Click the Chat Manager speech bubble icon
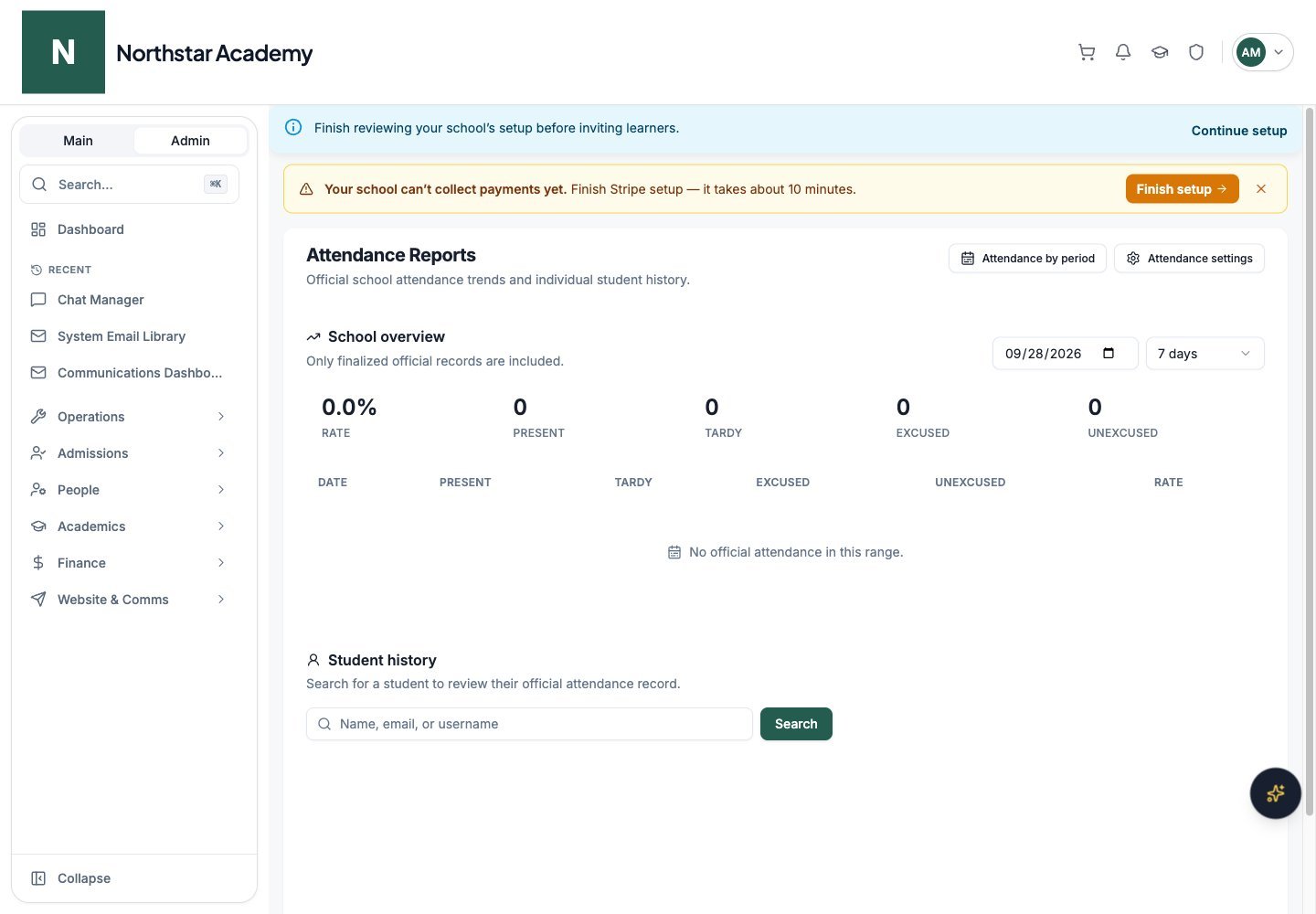 [x=38, y=300]
